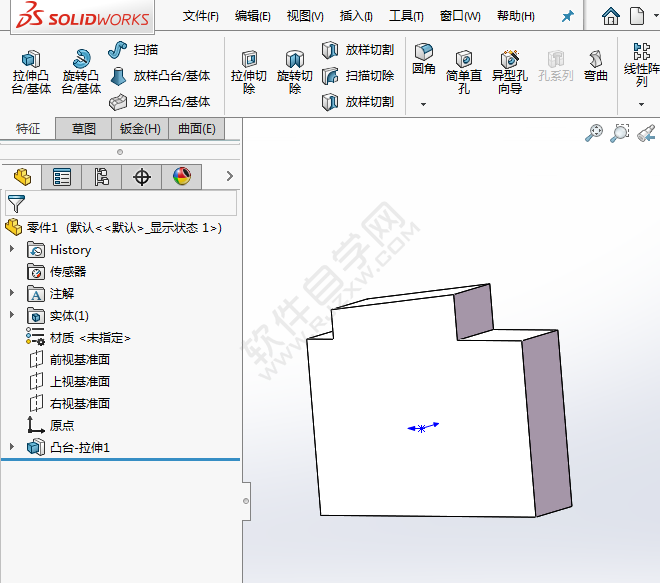This screenshot has height=583, width=660.
Task: Choose the Boundary Boss/Base (边界凸台/基体) tool
Action: 160,102
